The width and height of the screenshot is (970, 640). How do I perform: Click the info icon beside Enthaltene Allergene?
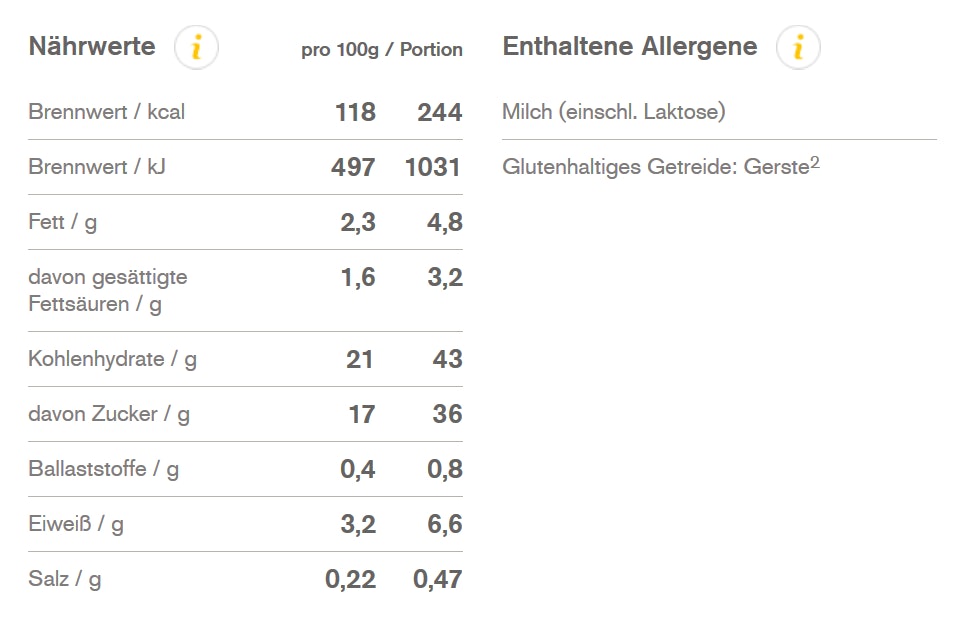[x=798, y=48]
